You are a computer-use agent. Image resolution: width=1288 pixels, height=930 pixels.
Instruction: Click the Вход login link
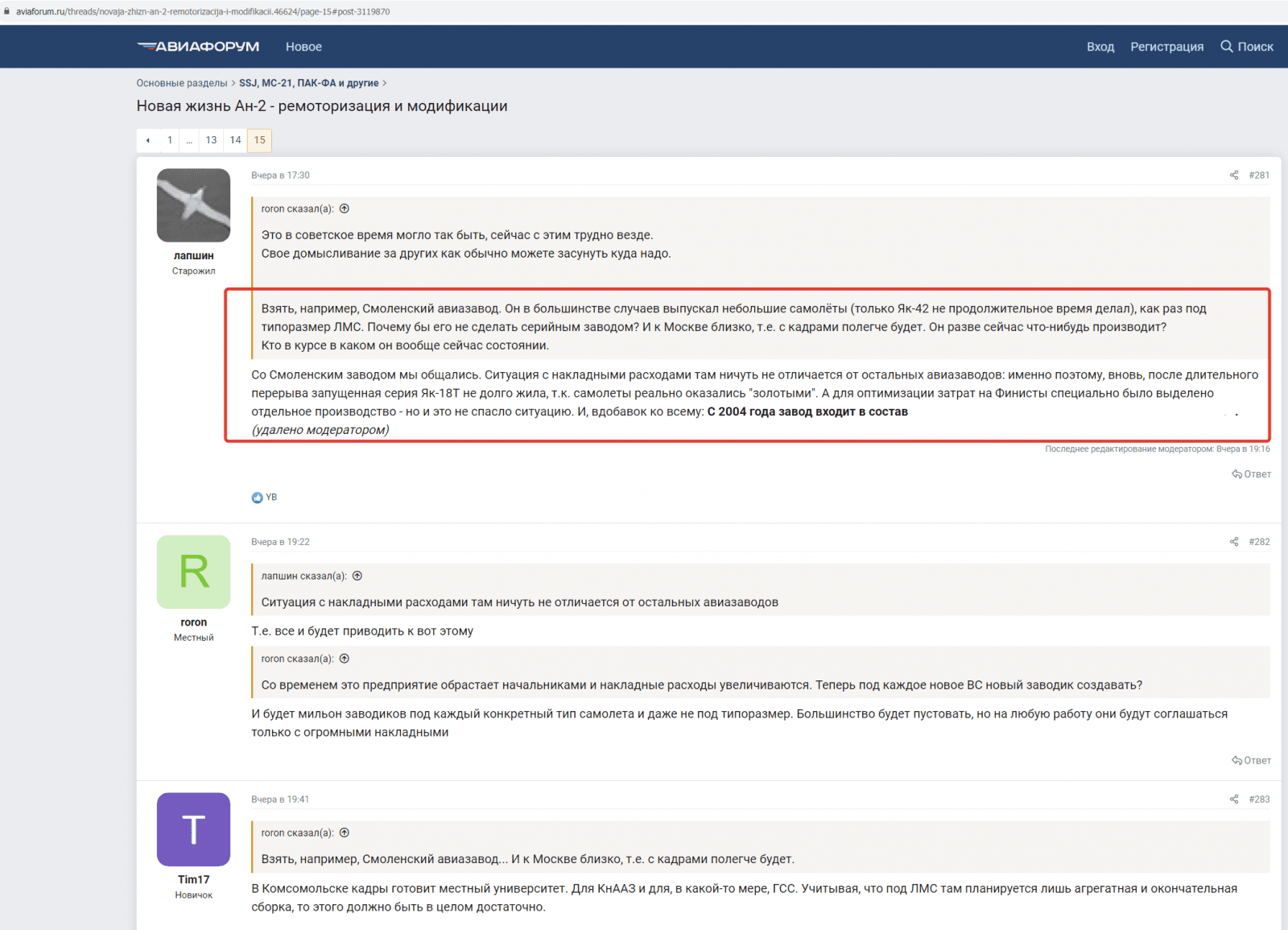tap(1100, 47)
